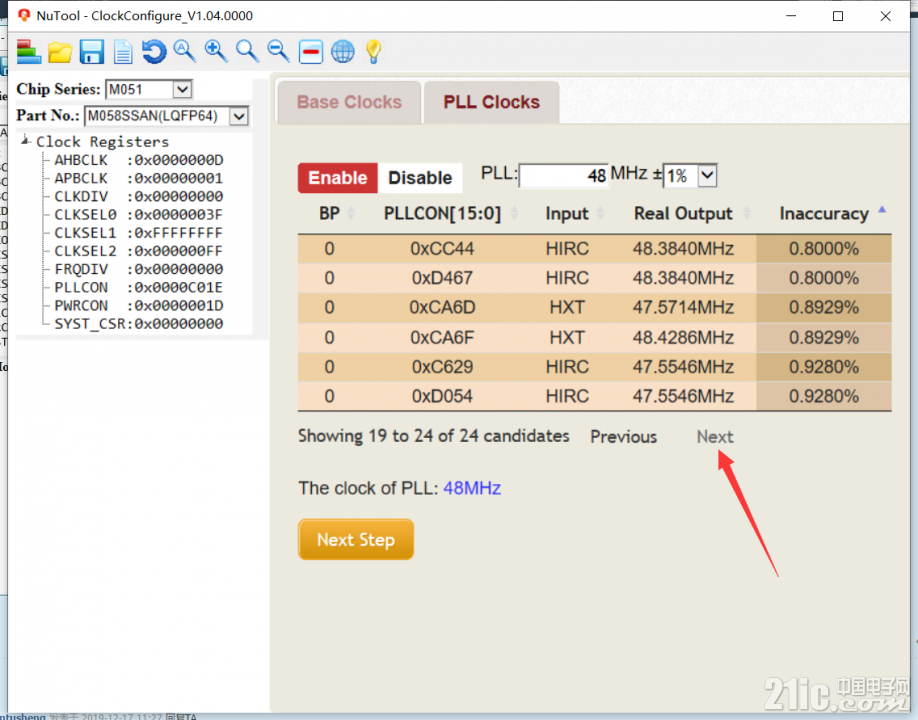Sort table by Inaccuracy column
The image size is (918, 720).
click(x=831, y=213)
